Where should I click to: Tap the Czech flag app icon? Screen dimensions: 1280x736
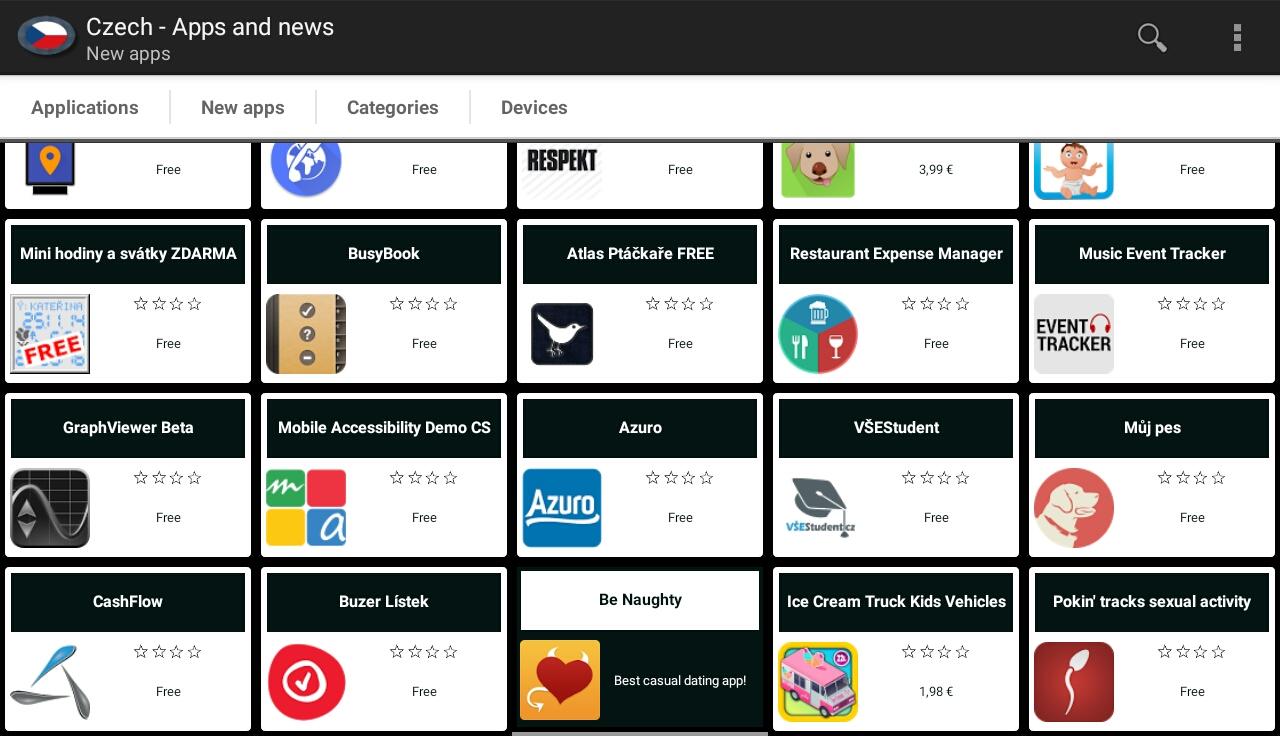pos(46,37)
